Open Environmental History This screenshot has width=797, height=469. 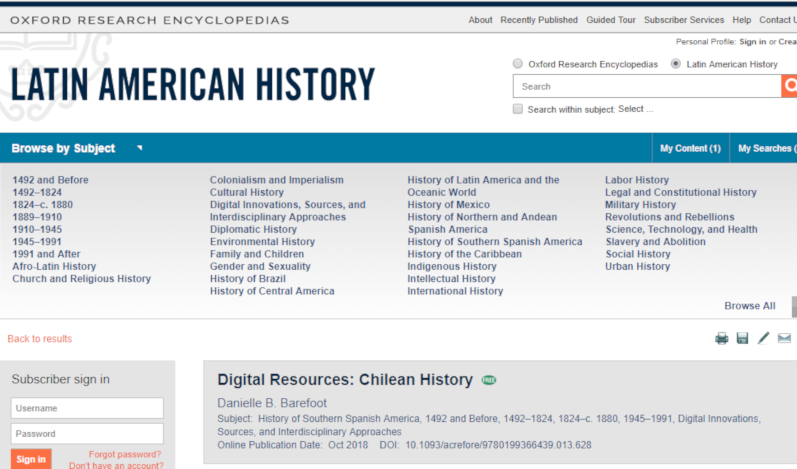click(x=262, y=241)
